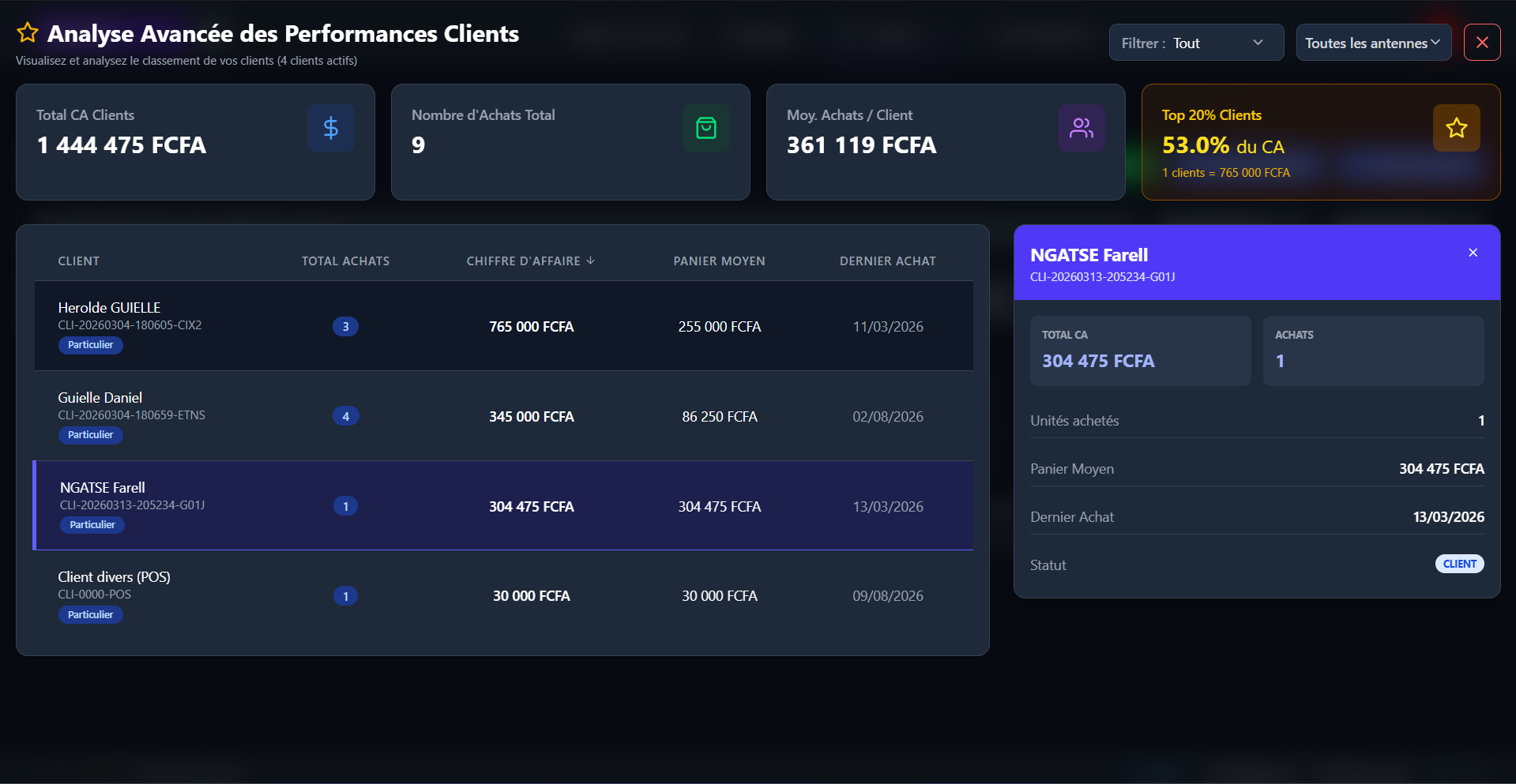Click the date 02/08/2026 in Dernier Achat column

[888, 417]
